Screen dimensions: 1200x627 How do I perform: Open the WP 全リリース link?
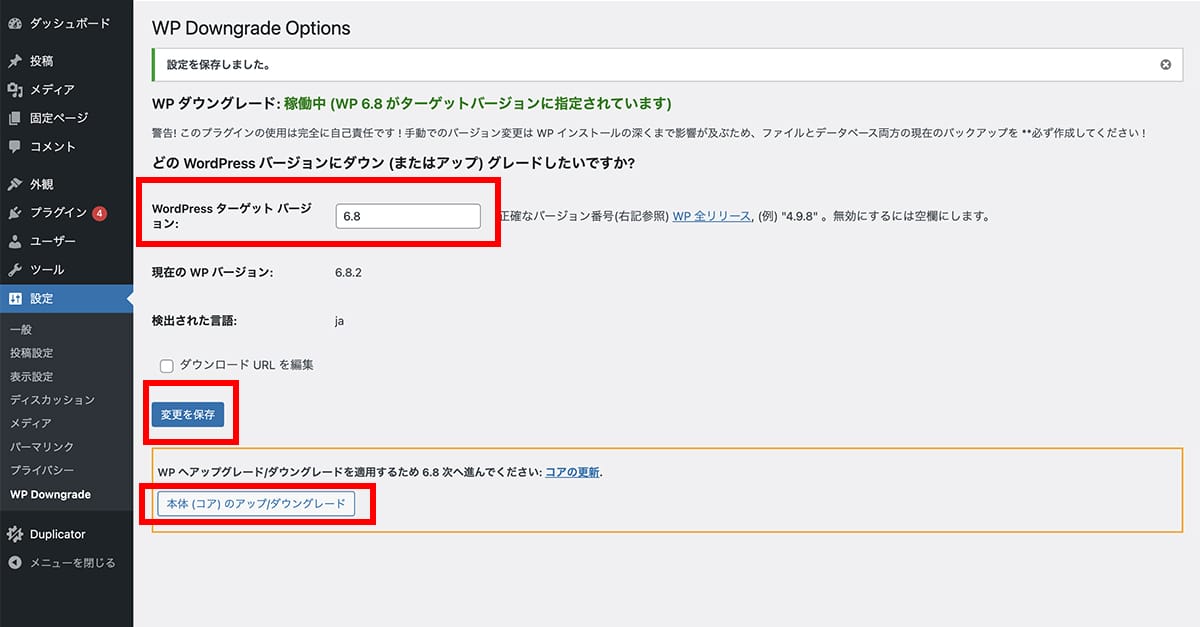[711, 216]
